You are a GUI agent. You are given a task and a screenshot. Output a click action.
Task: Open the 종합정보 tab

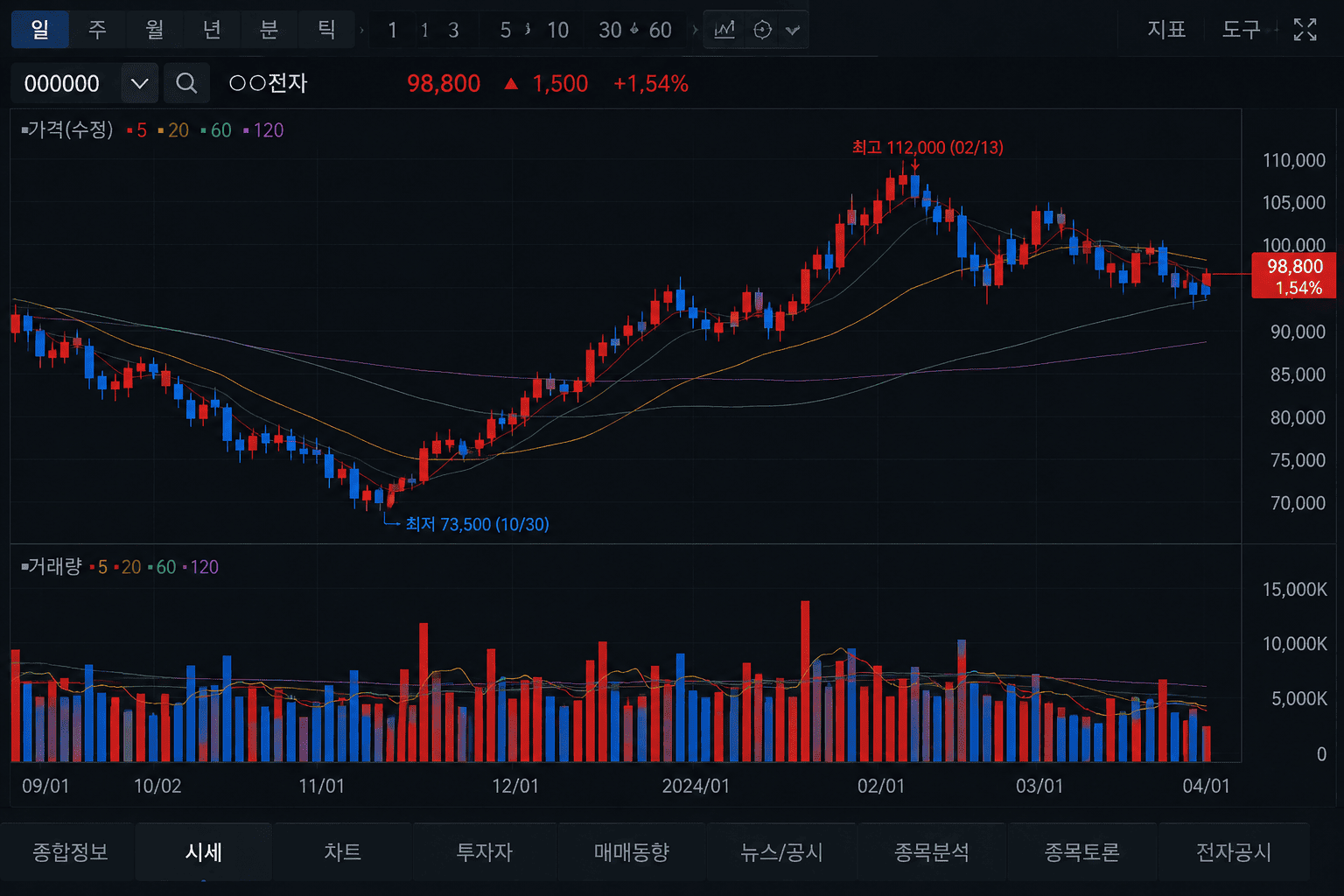[70, 851]
